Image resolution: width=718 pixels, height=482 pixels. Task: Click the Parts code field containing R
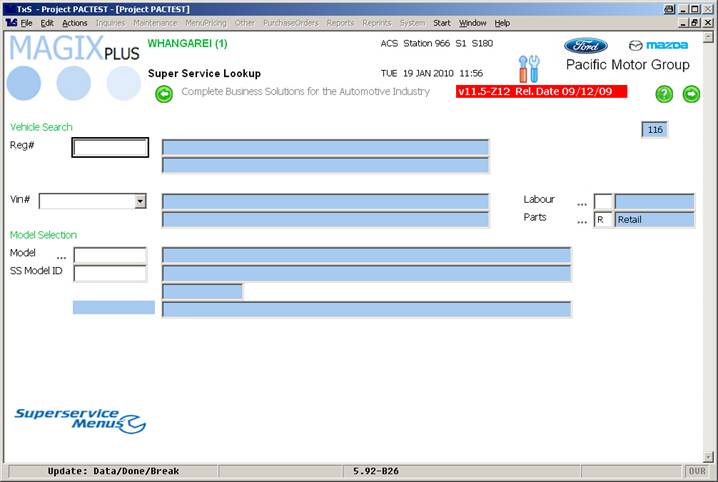pyautogui.click(x=603, y=220)
